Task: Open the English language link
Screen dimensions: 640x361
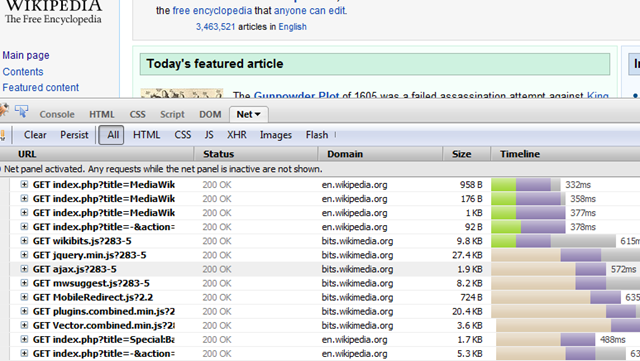Action: pos(293,27)
